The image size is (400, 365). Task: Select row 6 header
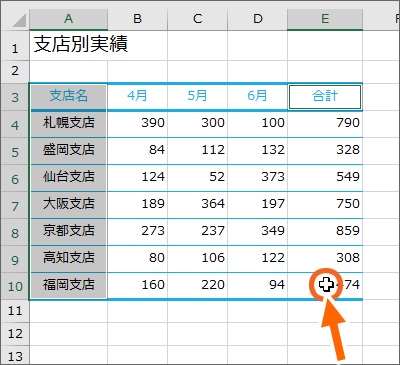[x=15, y=178]
